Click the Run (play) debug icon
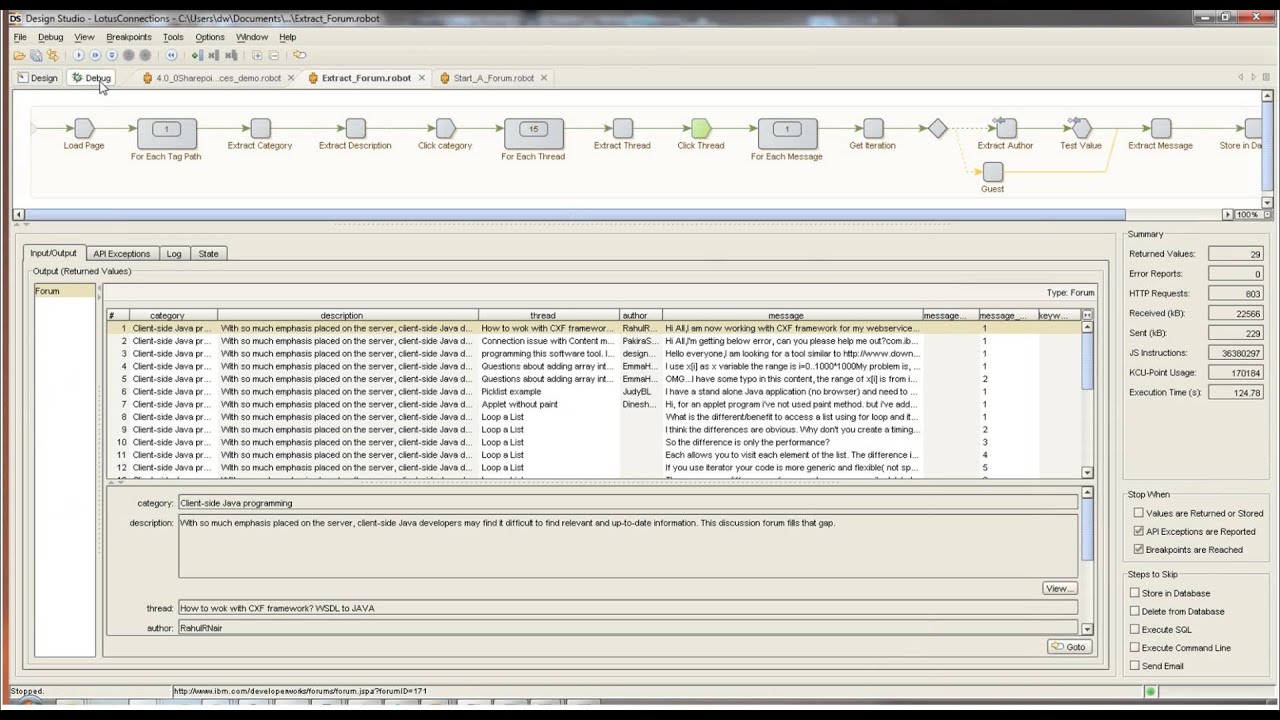This screenshot has width=1280, height=720. click(79, 55)
